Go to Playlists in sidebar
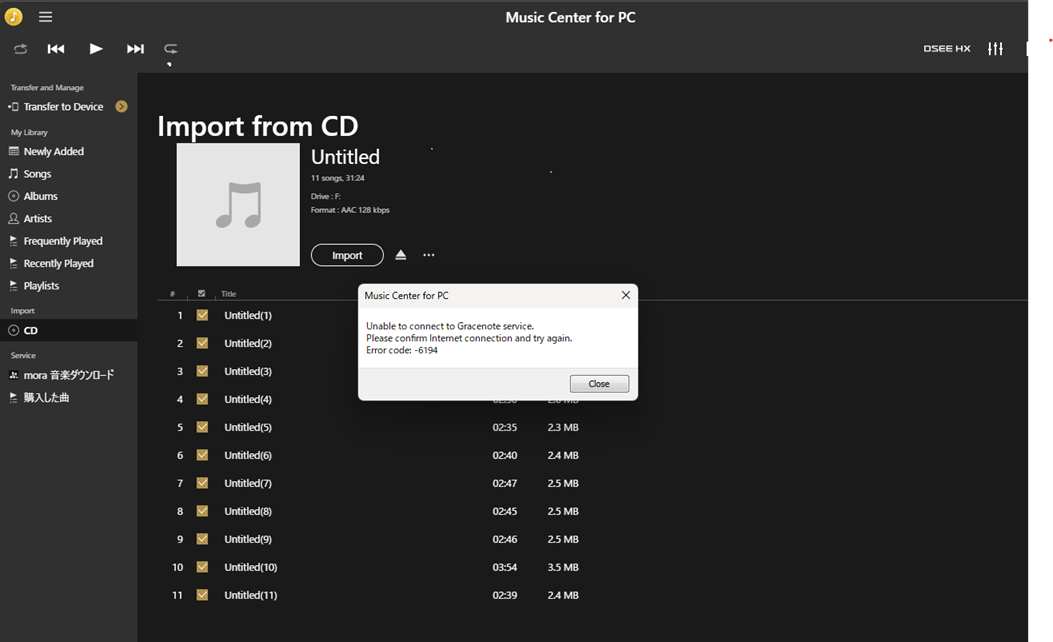 (x=41, y=286)
